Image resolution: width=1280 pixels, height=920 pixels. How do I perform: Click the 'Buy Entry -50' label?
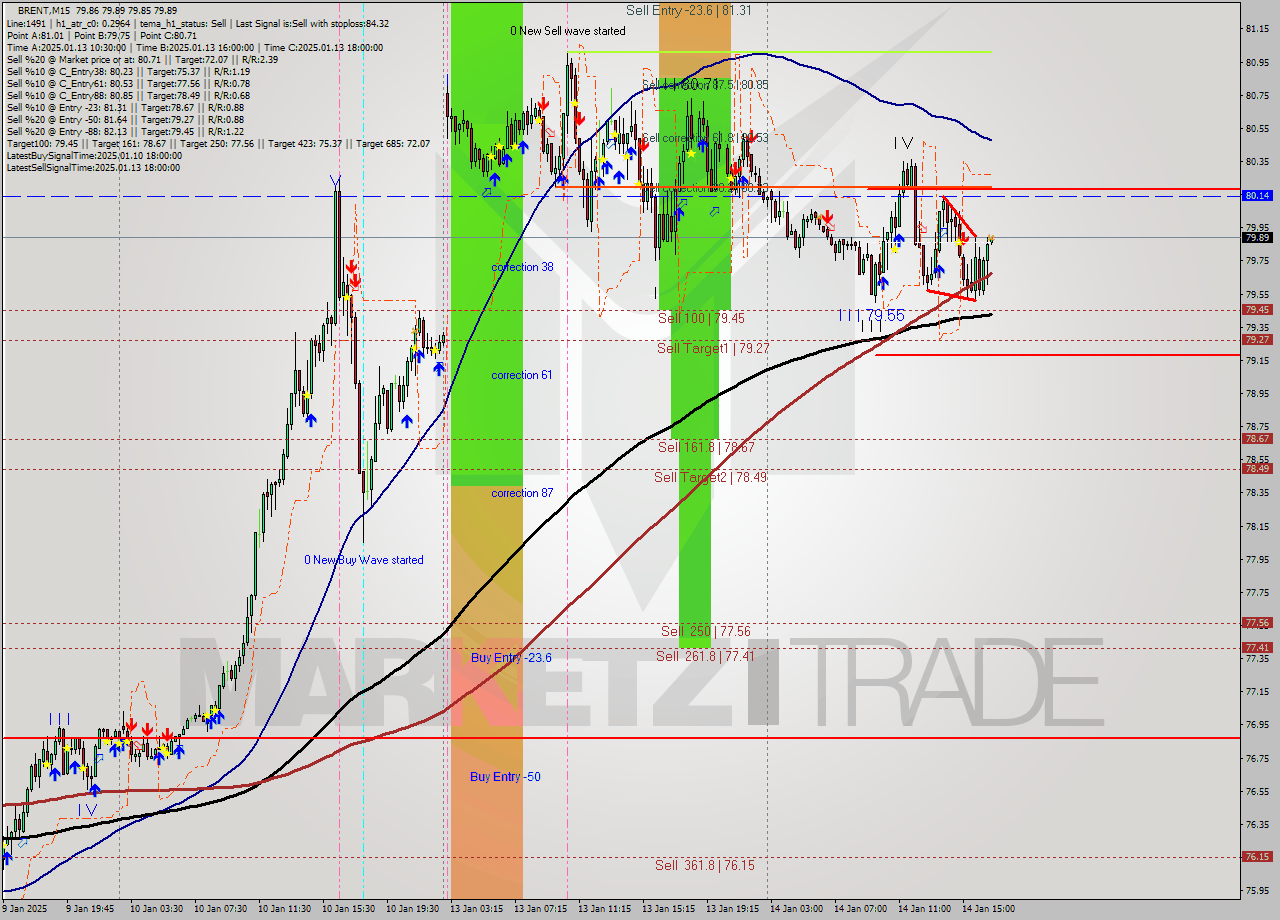[505, 777]
